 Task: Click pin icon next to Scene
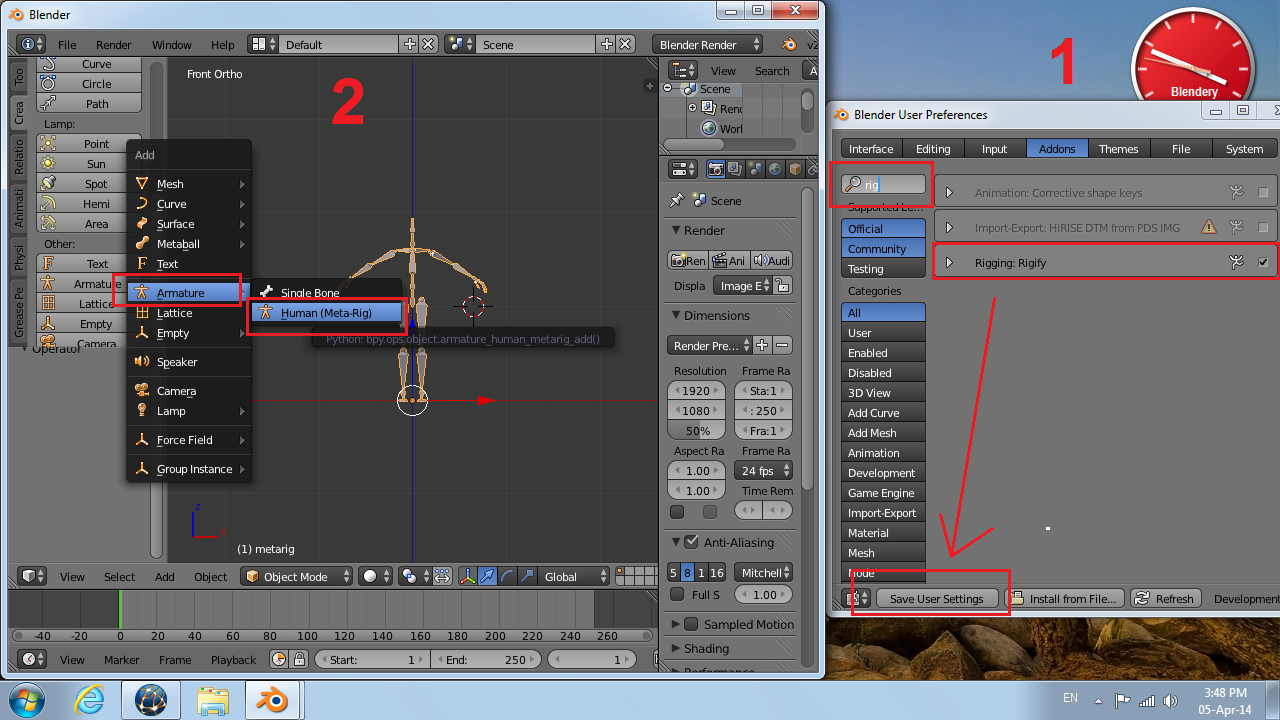(x=677, y=200)
